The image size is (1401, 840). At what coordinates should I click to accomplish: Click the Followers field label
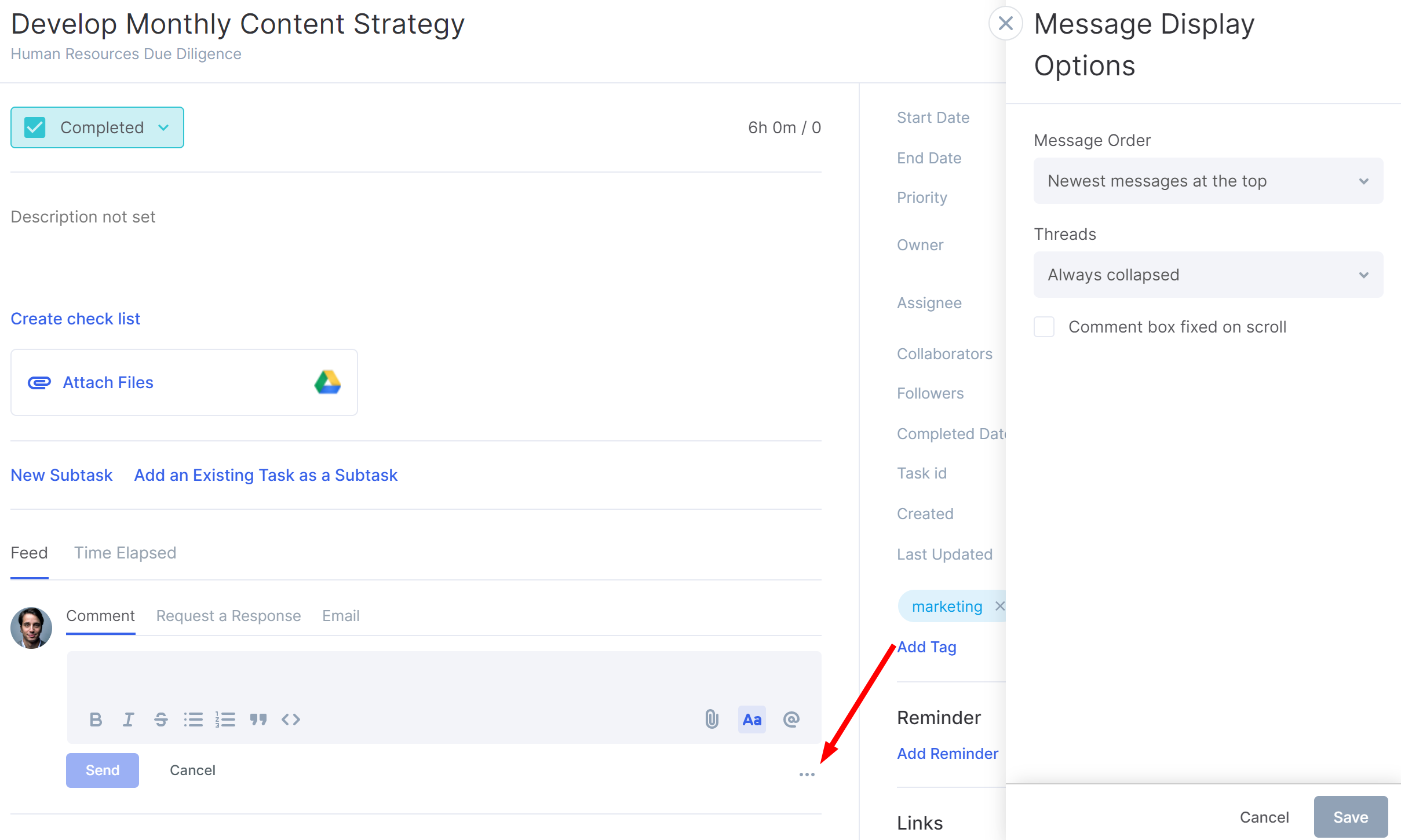click(930, 393)
